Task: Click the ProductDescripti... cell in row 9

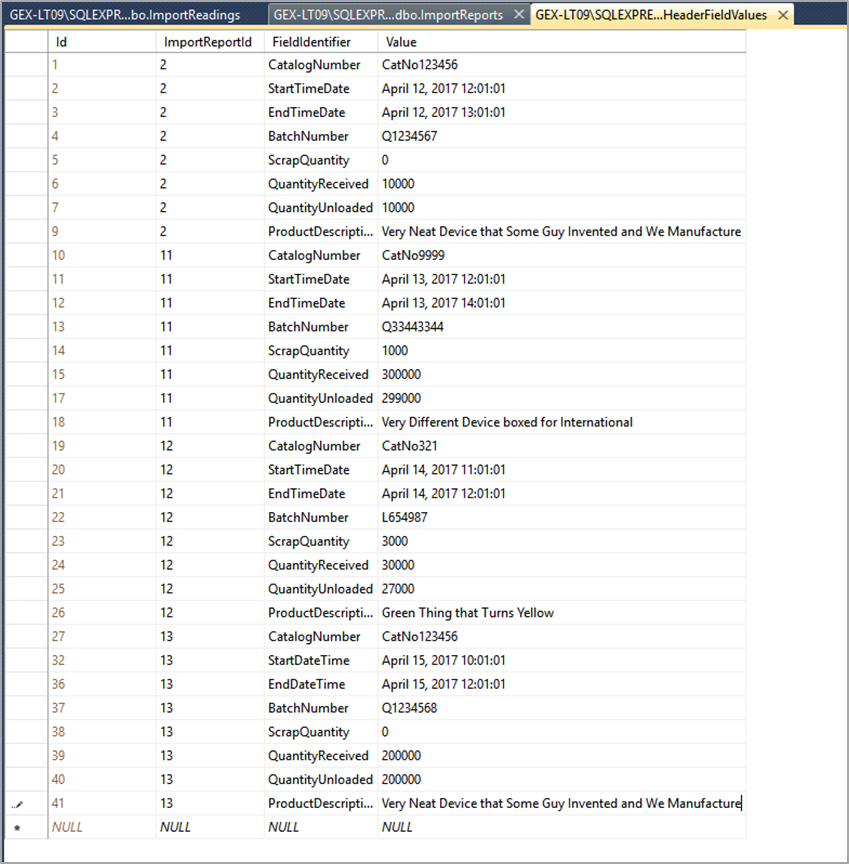Action: (x=321, y=231)
